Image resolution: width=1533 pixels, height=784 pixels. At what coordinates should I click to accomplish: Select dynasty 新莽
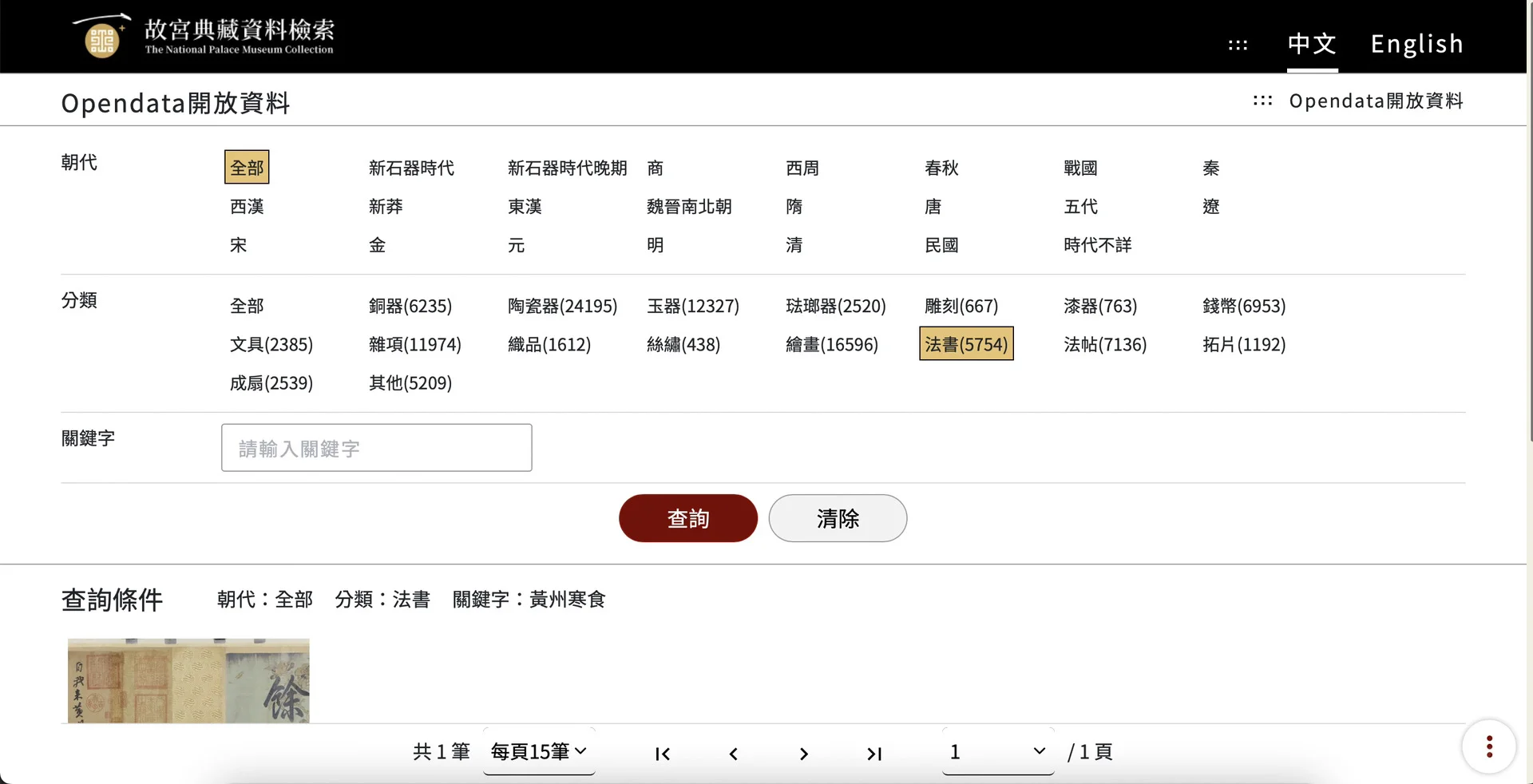[x=386, y=206]
